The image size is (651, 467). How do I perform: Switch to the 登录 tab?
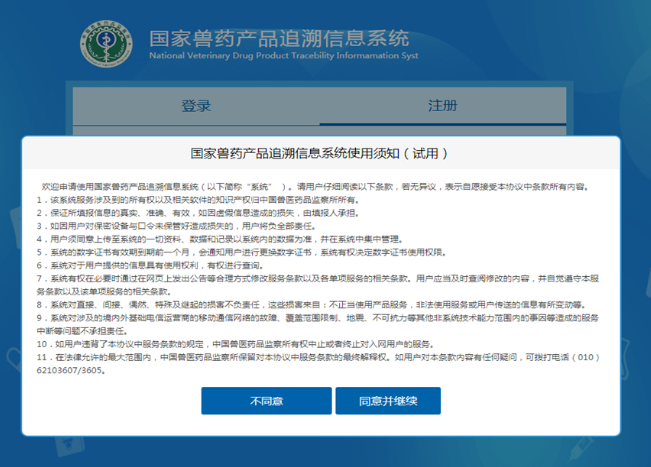[196, 106]
